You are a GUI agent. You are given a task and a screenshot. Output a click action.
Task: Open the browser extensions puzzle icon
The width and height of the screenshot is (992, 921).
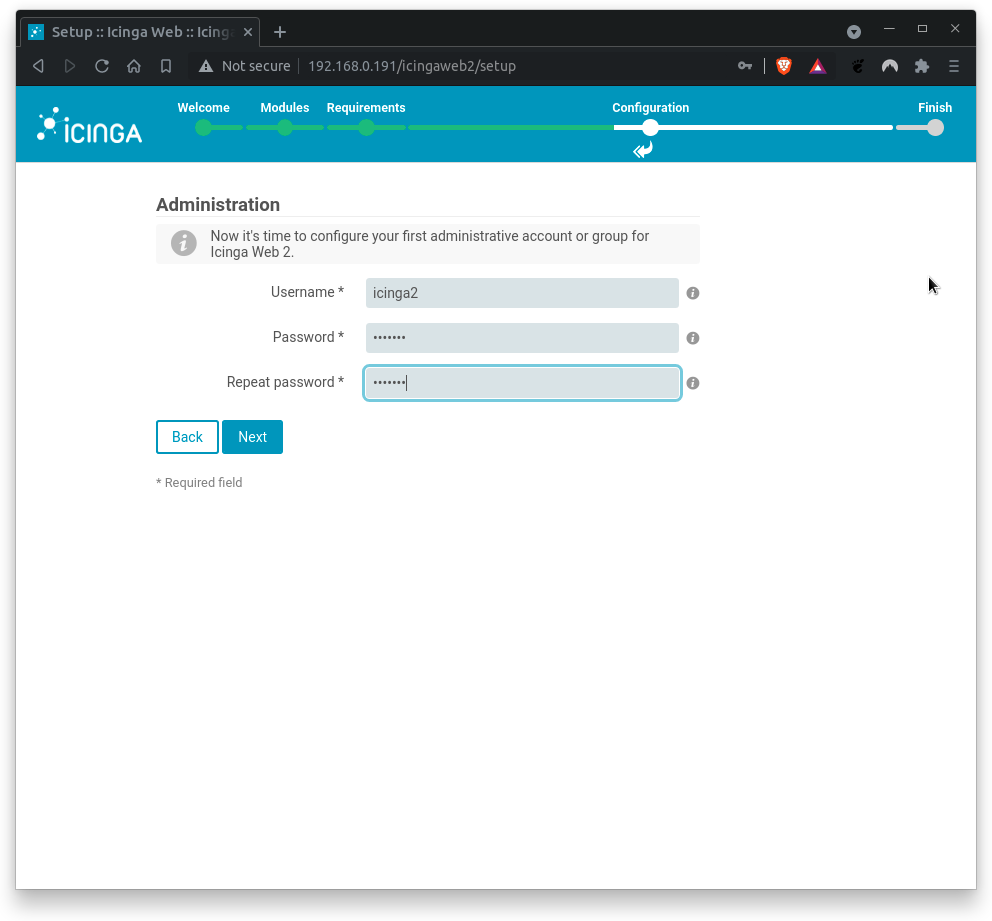(921, 66)
